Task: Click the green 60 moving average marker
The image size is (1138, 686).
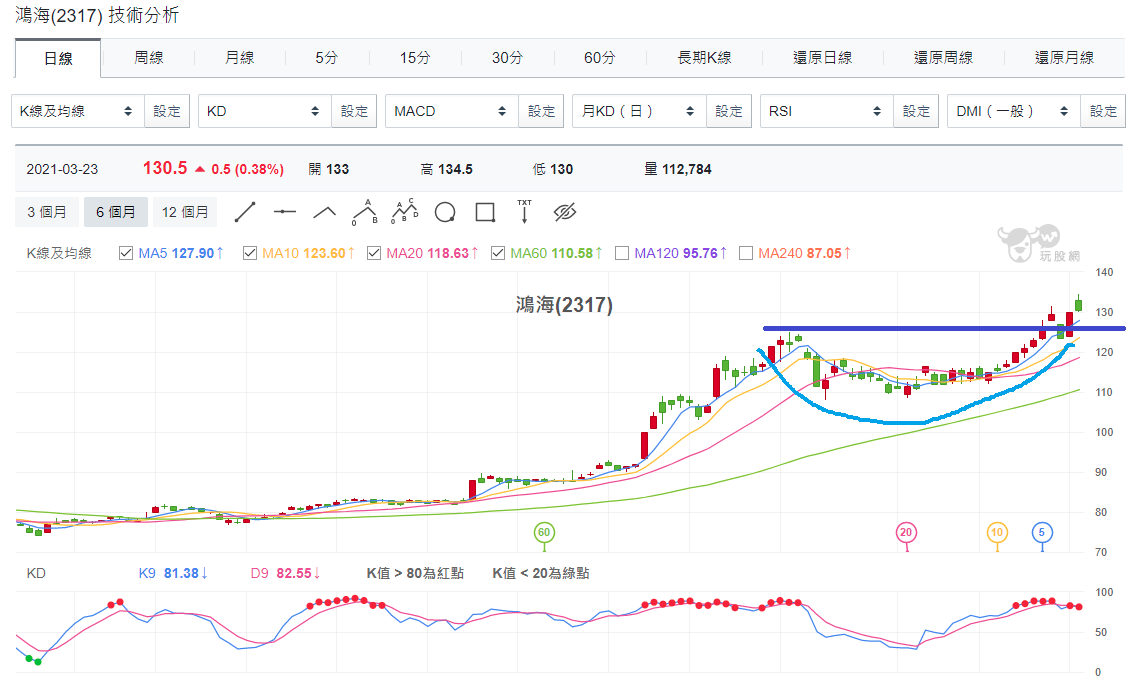Action: point(544,533)
